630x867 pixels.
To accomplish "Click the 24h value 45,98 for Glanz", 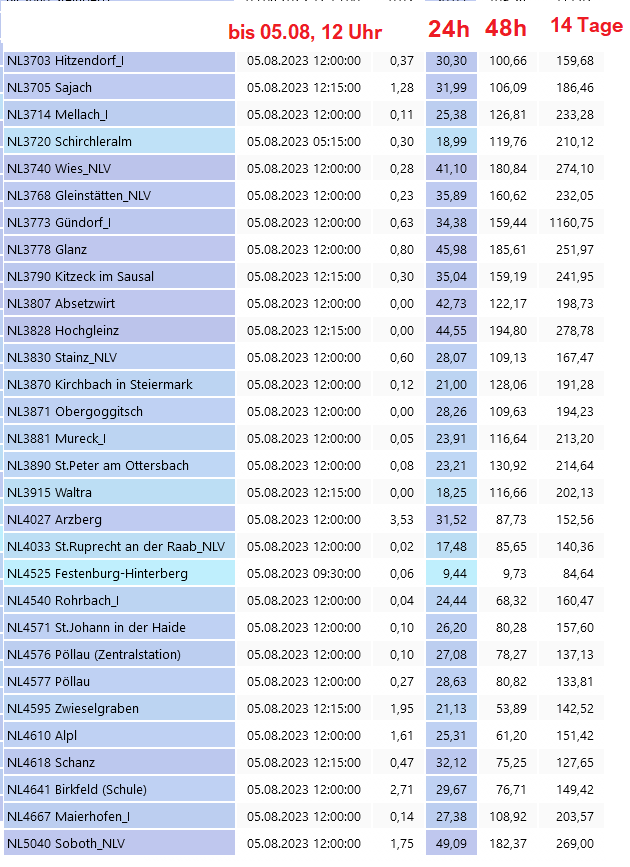I will point(451,249).
